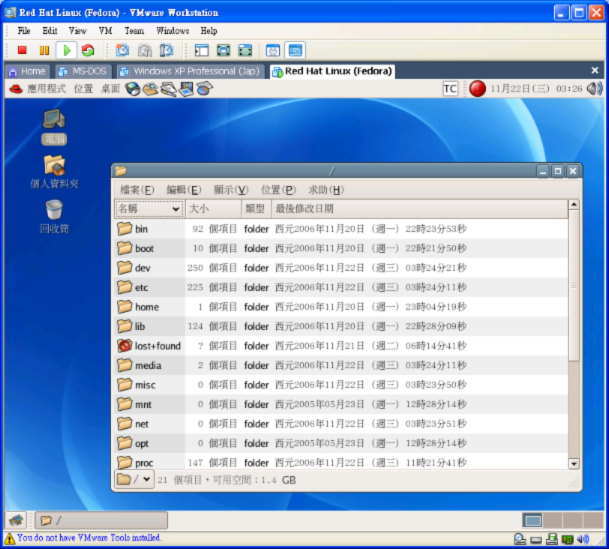Viewport: 609px width, 549px height.
Task: Select the Red Hat Linux (Fedora) tab
Action: pos(332,71)
